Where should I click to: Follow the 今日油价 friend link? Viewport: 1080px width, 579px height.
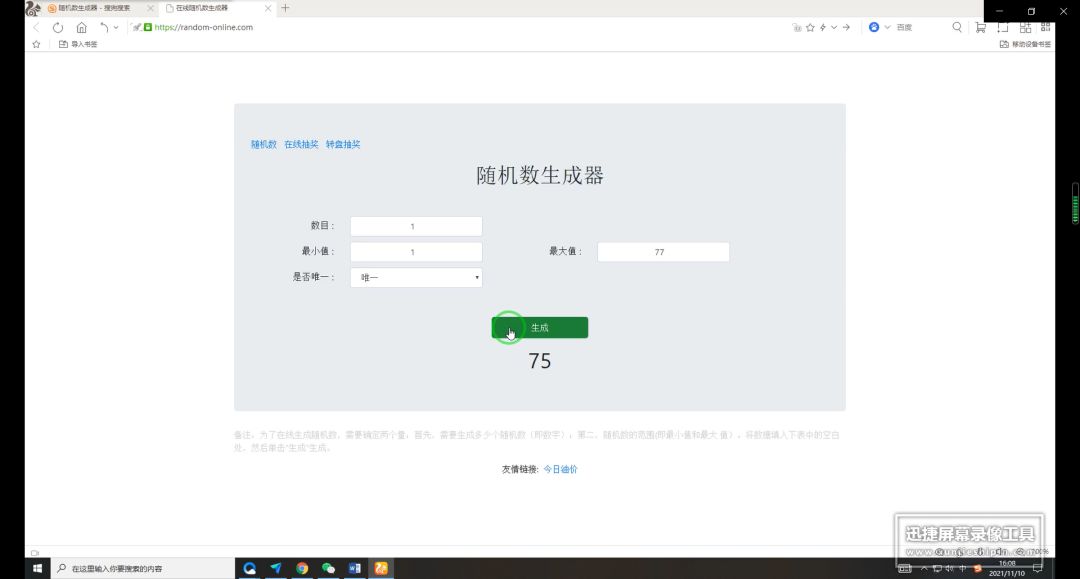pos(560,470)
